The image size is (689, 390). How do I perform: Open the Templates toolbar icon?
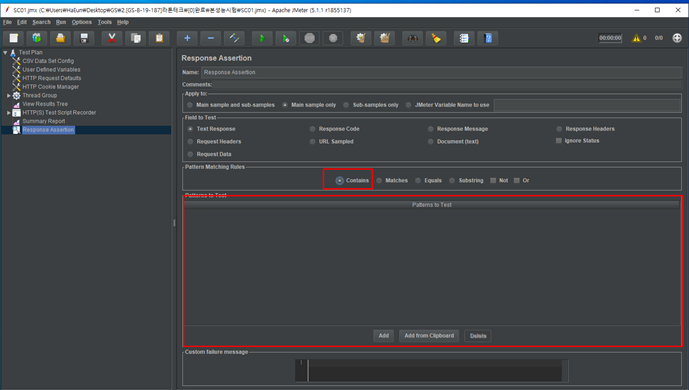tap(37, 38)
